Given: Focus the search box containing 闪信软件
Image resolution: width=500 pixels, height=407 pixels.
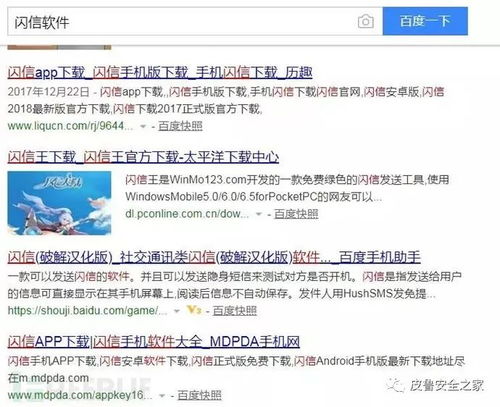Looking at the screenshot, I should (x=195, y=21).
